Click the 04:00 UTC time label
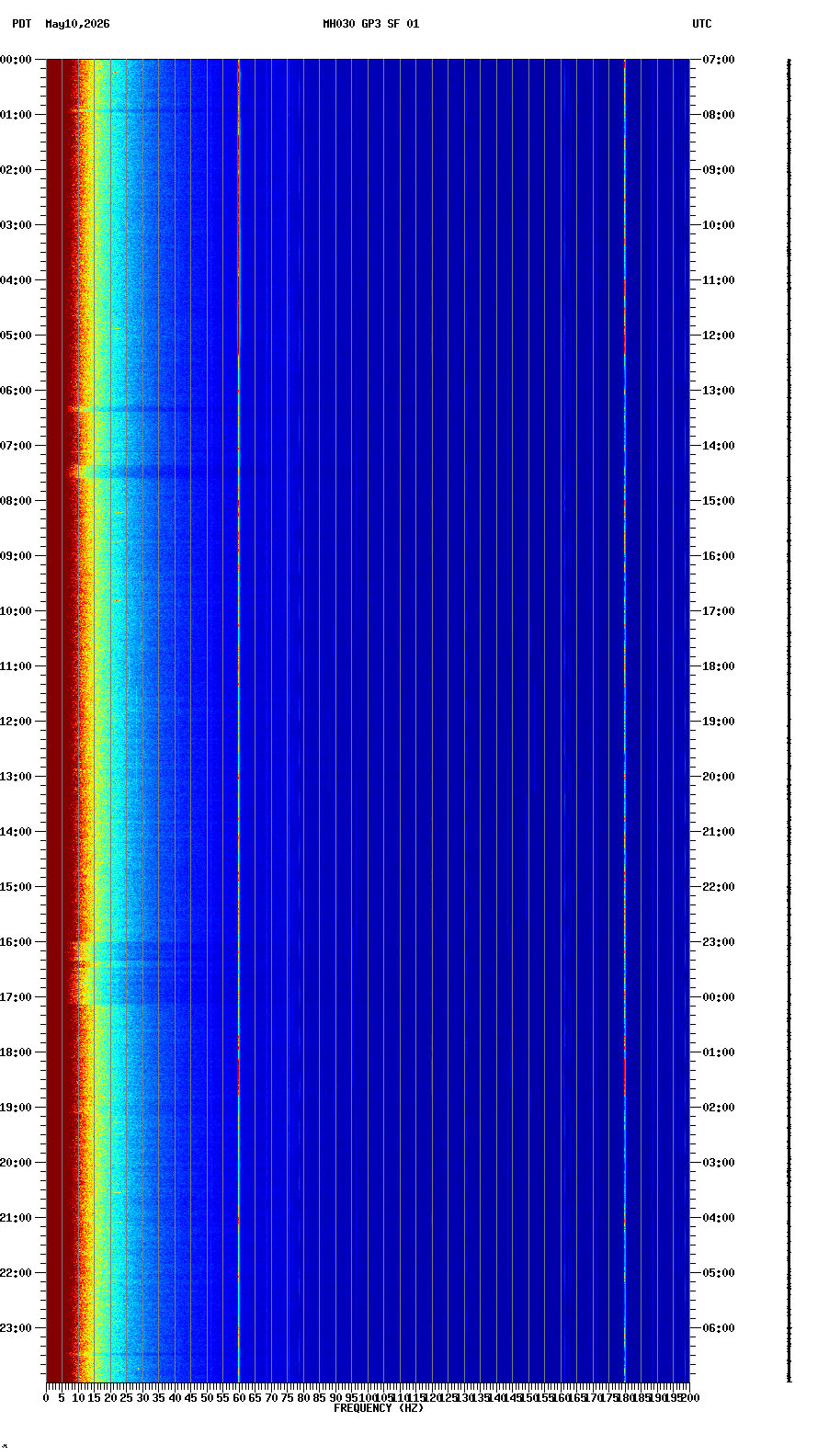Screen dimensions: 829x1456 click(719, 1218)
